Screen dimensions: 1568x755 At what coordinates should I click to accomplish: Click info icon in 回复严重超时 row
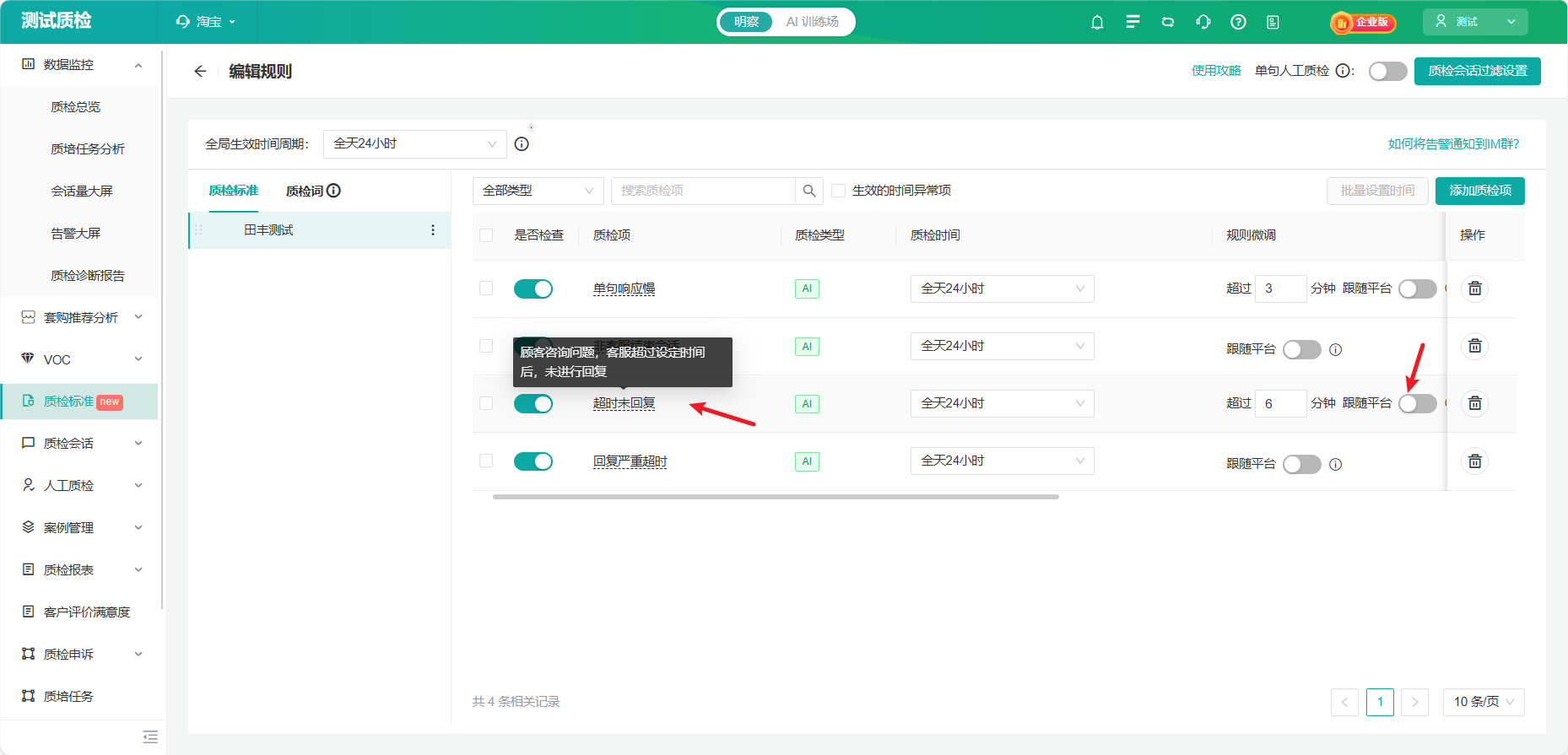click(x=1335, y=464)
